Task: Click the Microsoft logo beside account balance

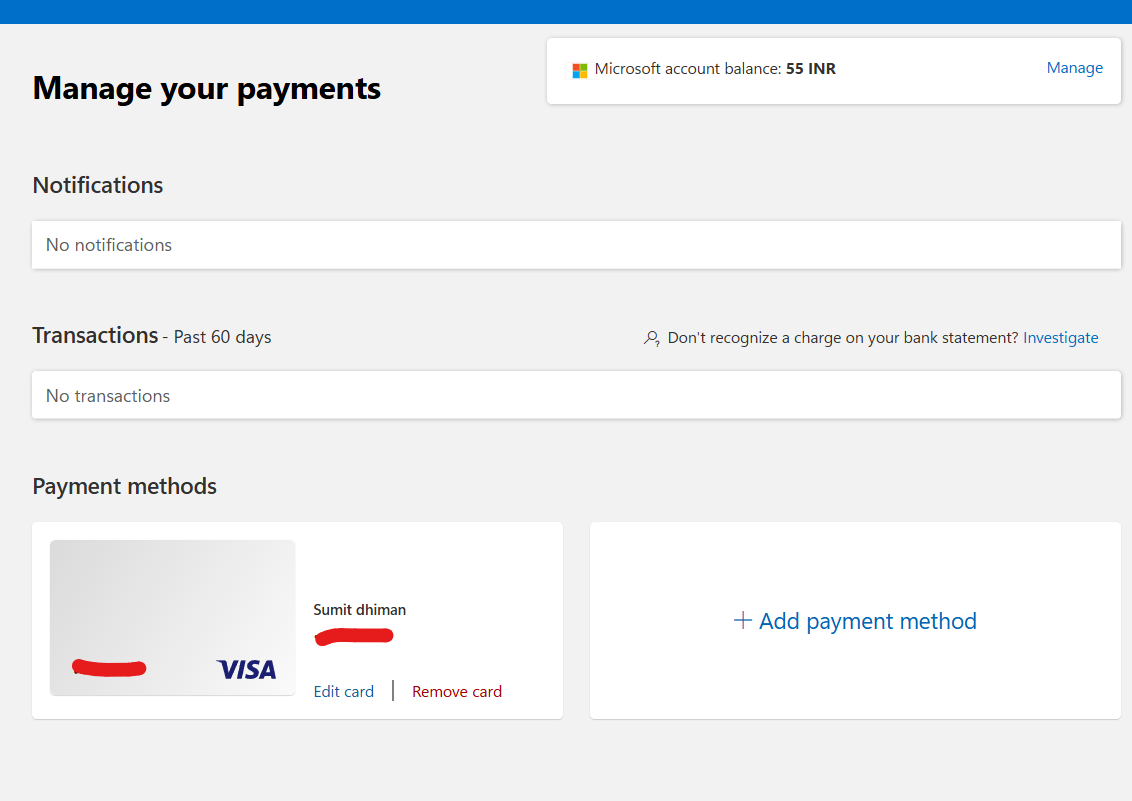Action: (x=580, y=70)
